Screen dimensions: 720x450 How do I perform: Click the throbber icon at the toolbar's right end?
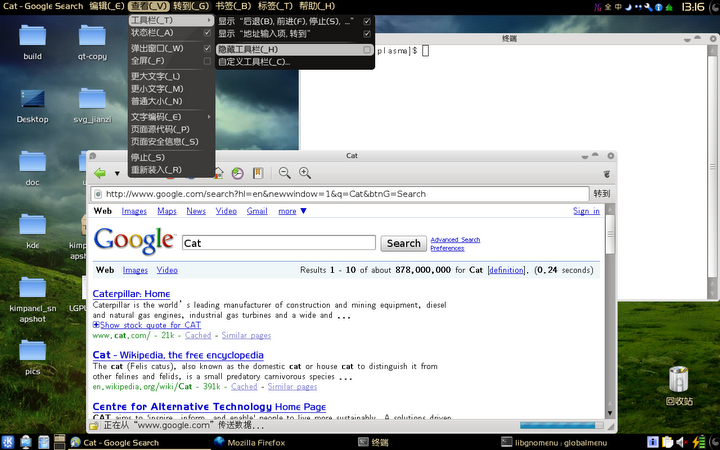pyautogui.click(x=607, y=174)
